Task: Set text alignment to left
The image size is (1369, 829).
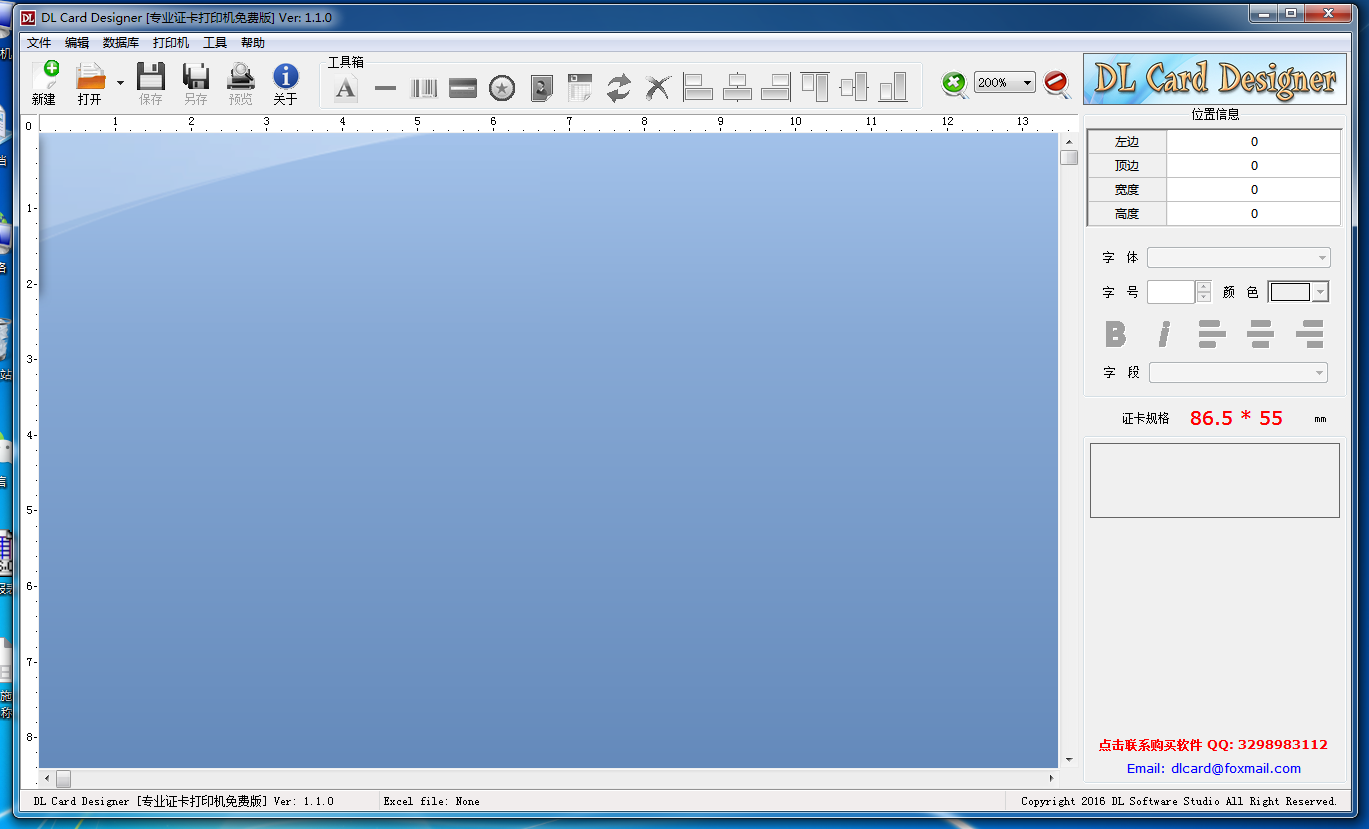Action: pos(1212,334)
